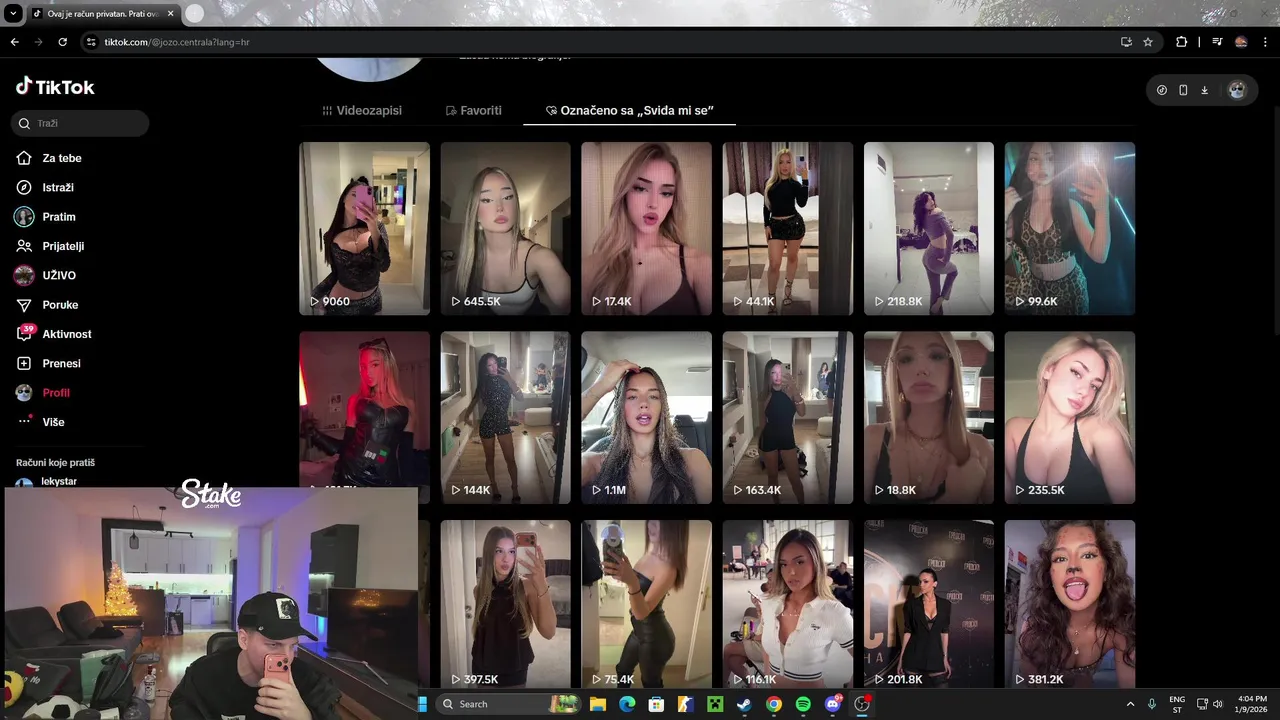Click the tiktok.com address bar
Viewport: 1280px width, 720px height.
pyautogui.click(x=600, y=42)
